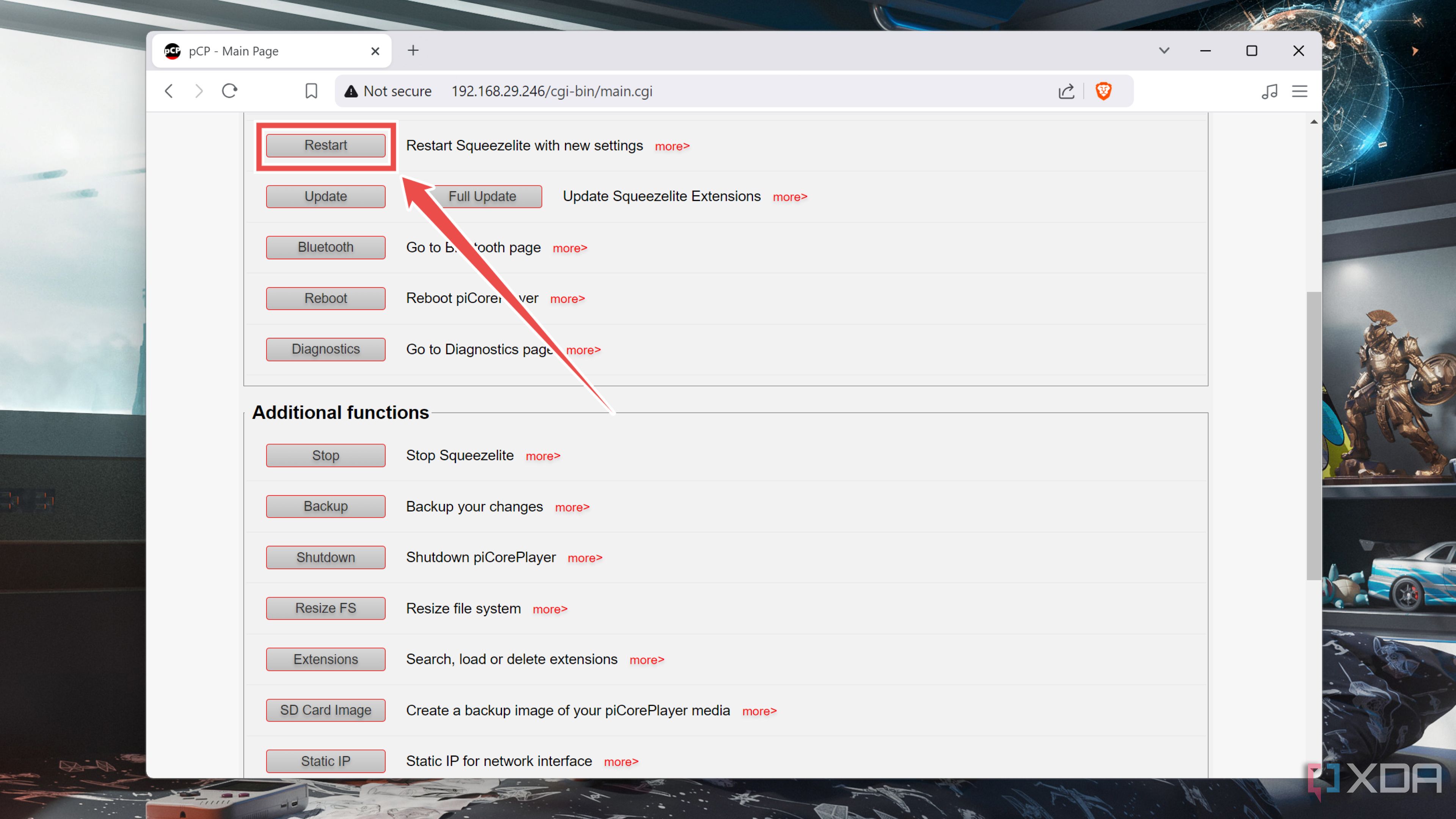Screen dimensions: 1456x819
Task: Click the address bar URL
Action: (552, 91)
